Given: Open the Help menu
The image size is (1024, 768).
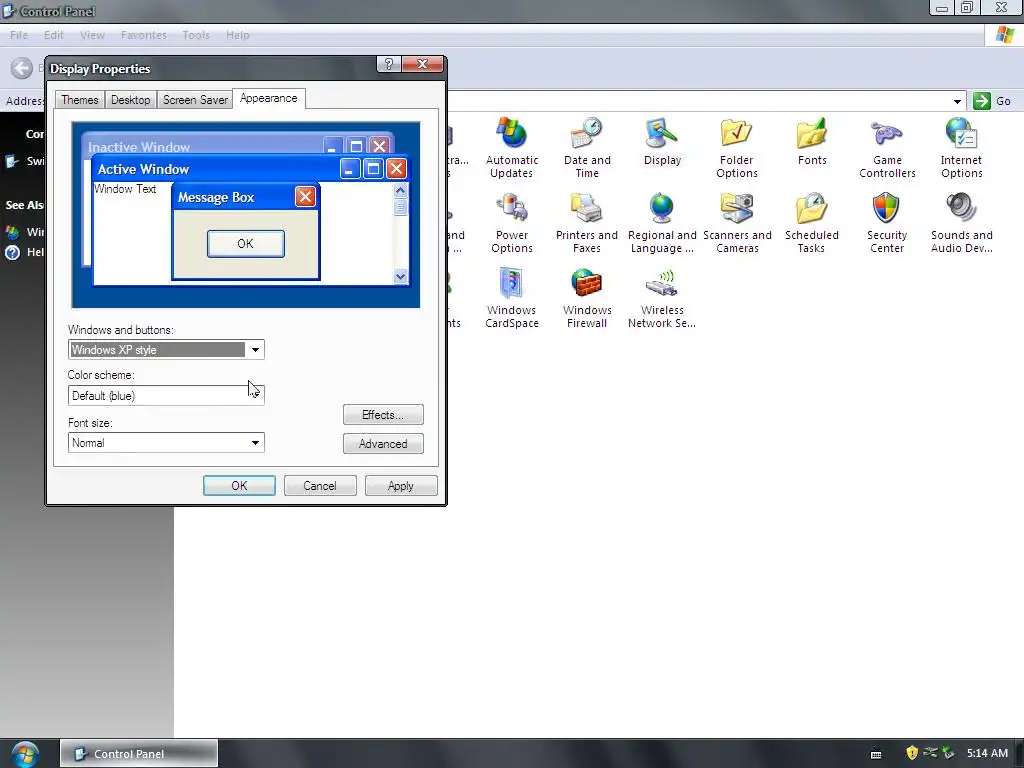Looking at the screenshot, I should (x=238, y=35).
